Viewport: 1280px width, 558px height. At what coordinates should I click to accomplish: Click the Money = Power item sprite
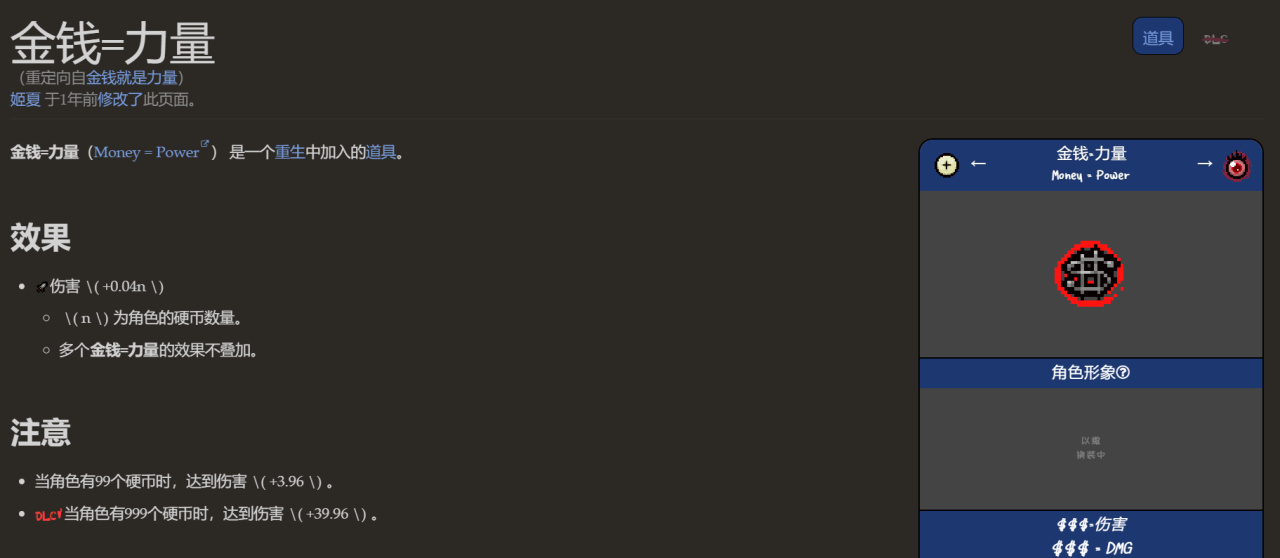click(1090, 274)
